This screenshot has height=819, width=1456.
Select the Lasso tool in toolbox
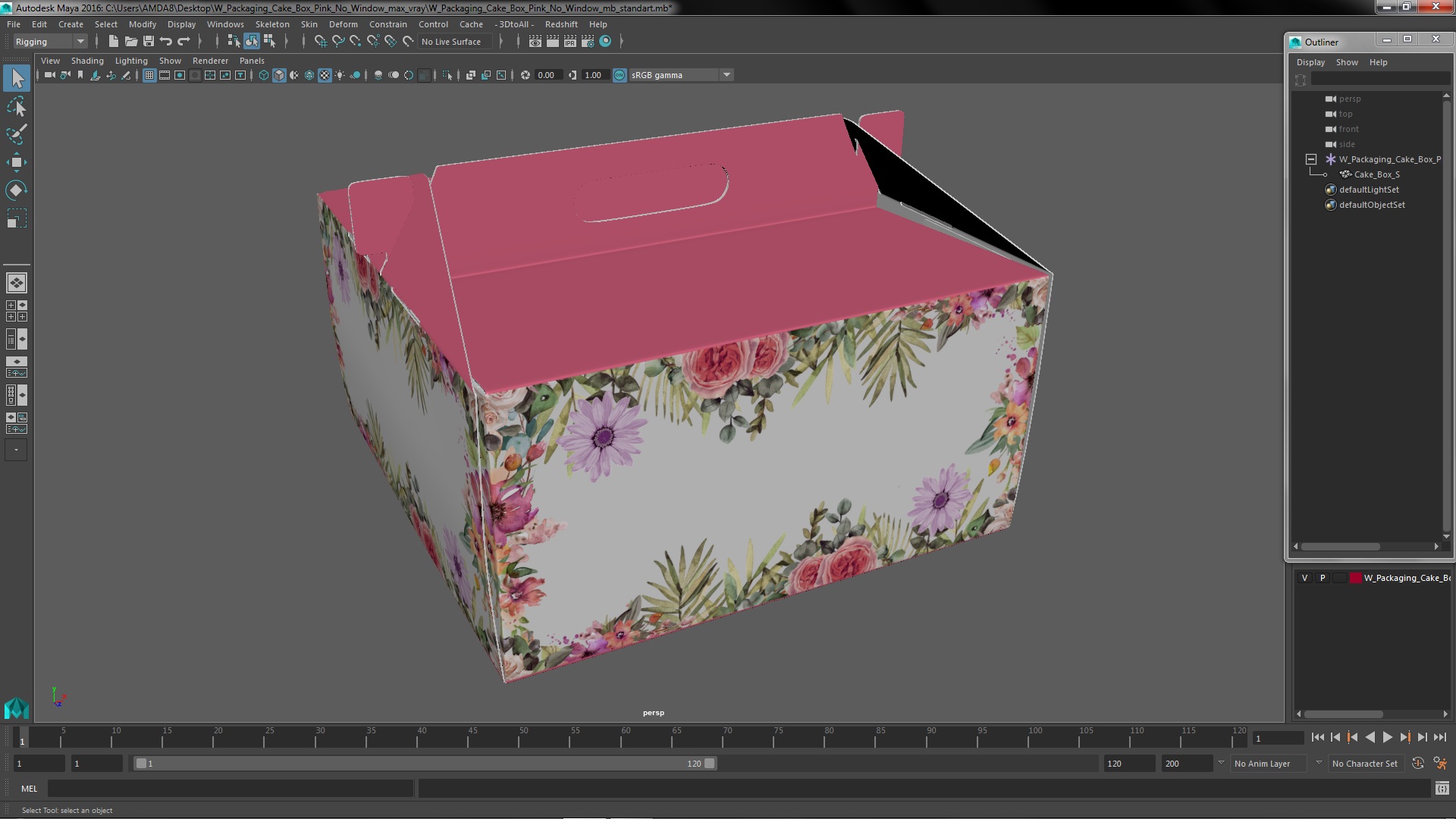coord(16,107)
